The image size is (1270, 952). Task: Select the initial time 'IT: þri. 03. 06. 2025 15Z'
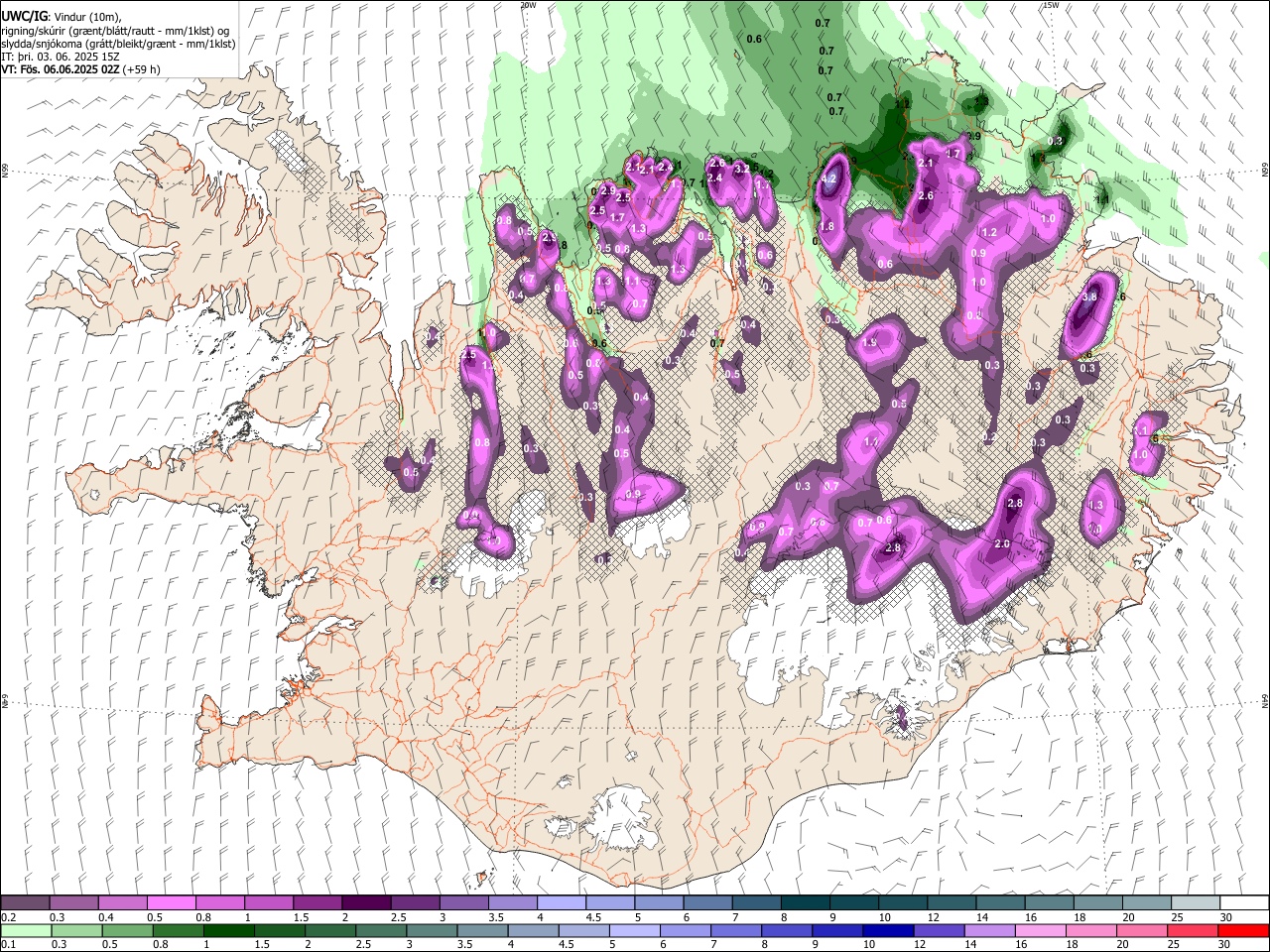(x=61, y=57)
